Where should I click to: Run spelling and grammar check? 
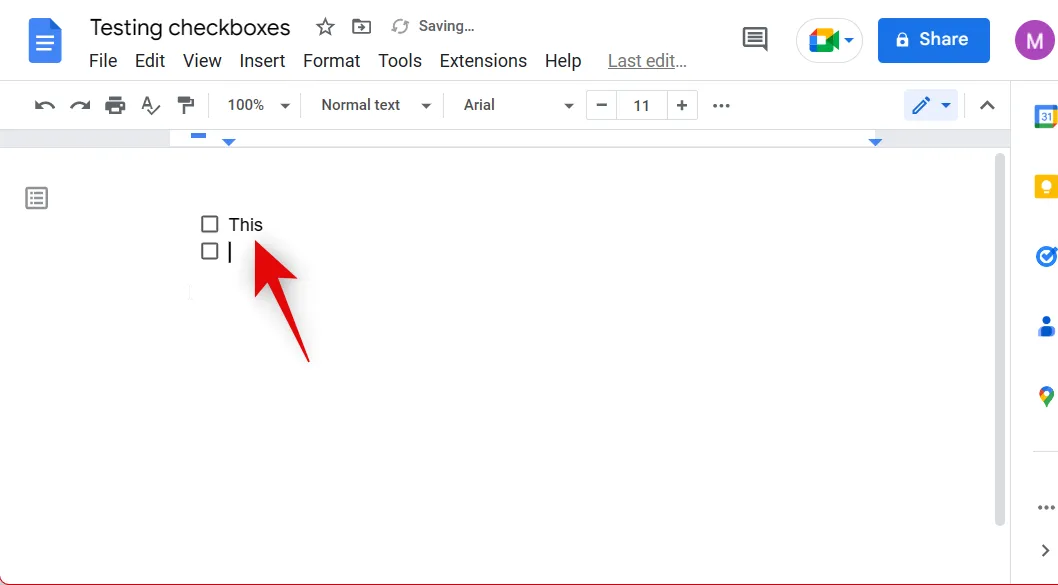click(x=150, y=105)
